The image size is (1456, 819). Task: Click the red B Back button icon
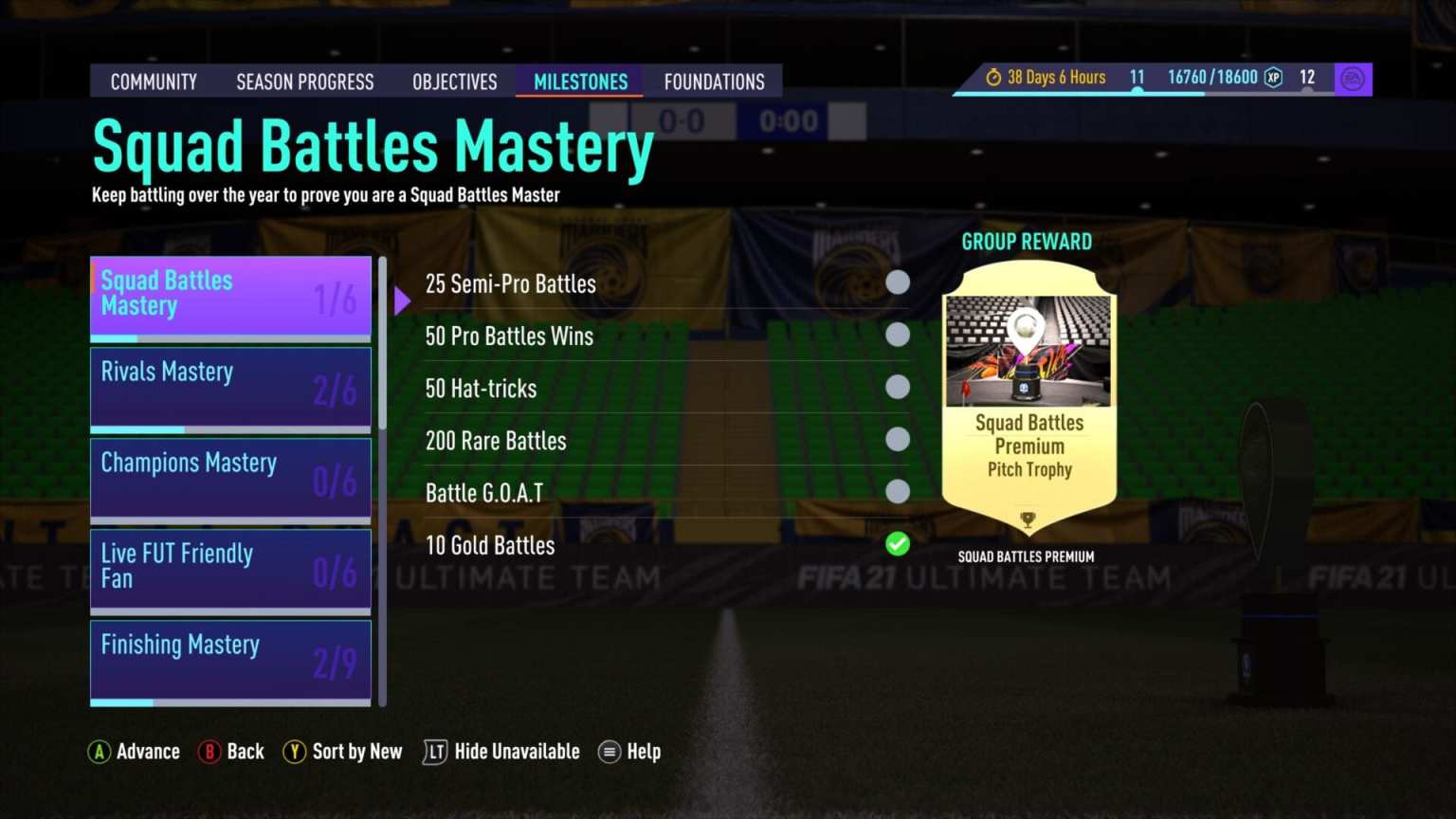(209, 752)
